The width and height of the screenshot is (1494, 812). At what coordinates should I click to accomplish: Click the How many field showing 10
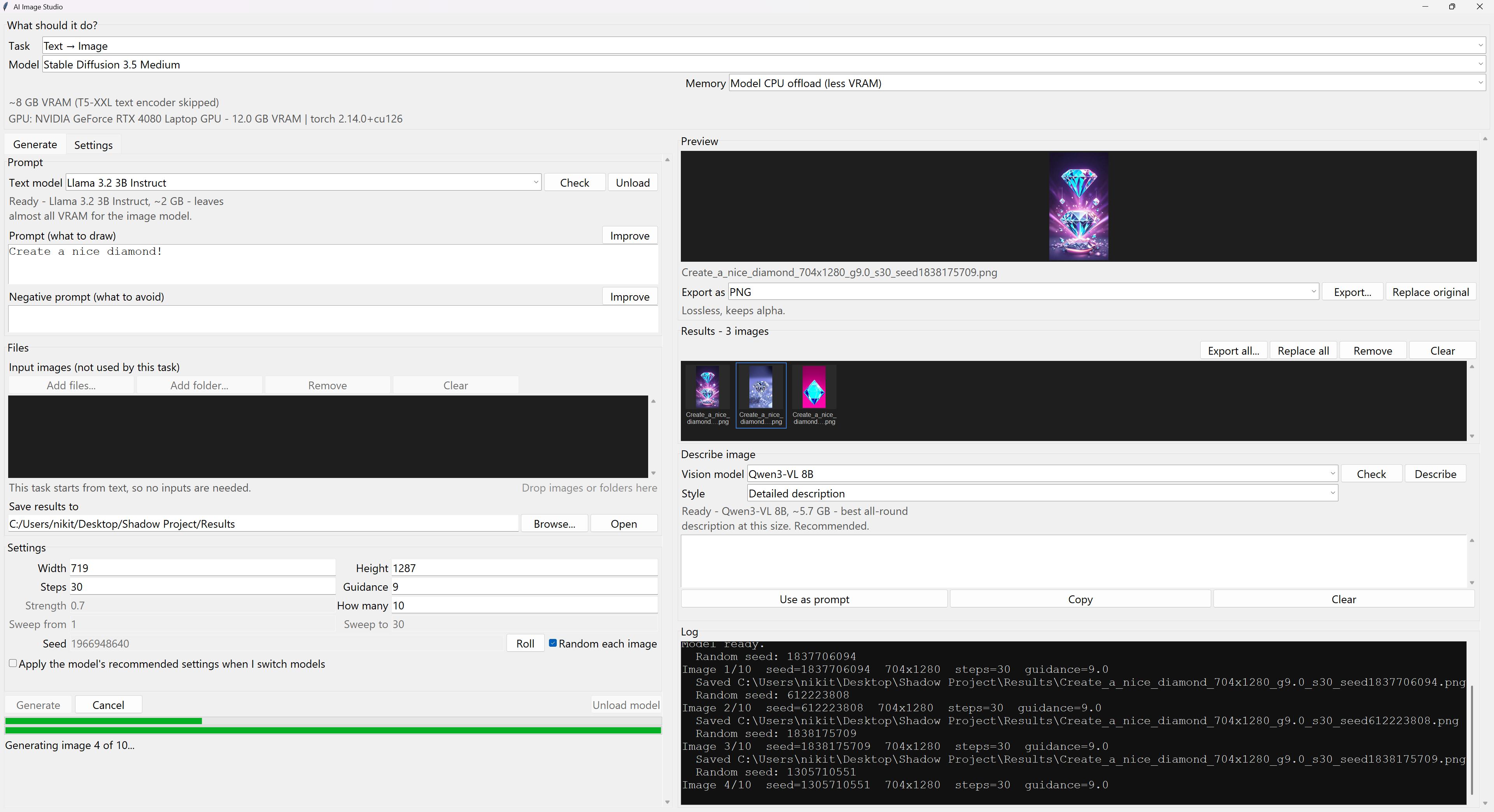coord(524,605)
